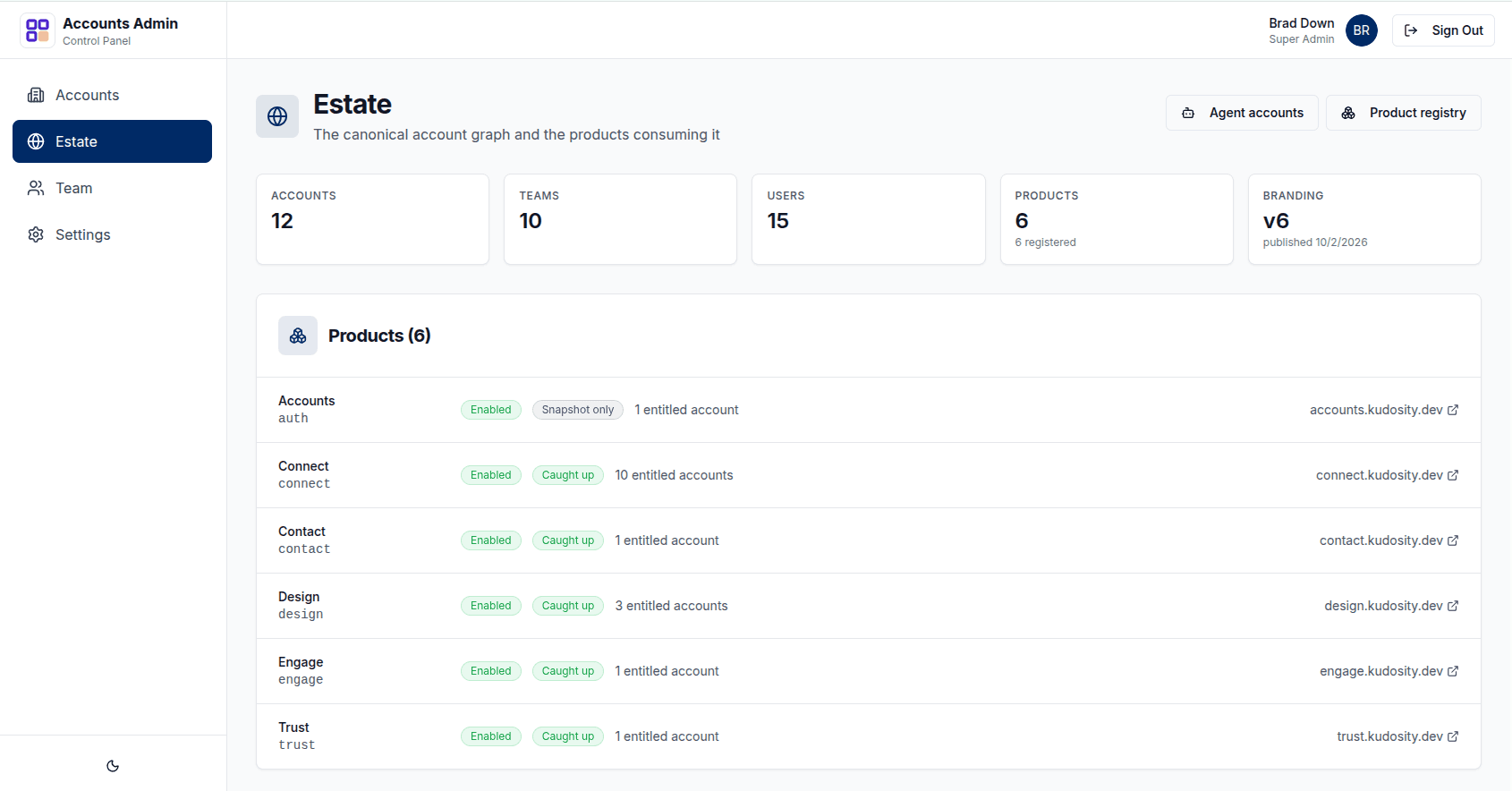Click "10 entitled accounts" text
Image resolution: width=1512 pixels, height=791 pixels.
(x=674, y=475)
